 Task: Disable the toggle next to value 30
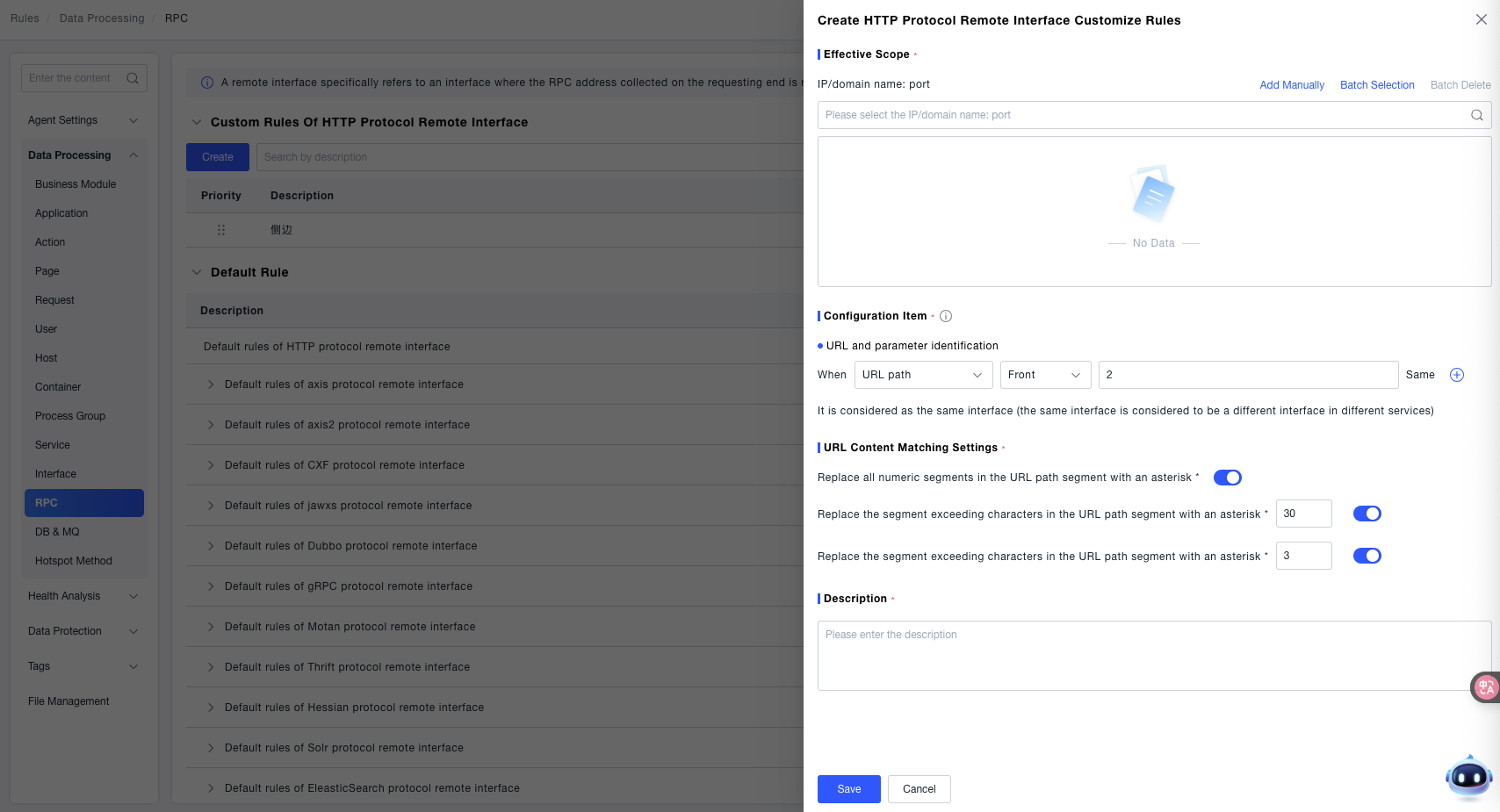point(1367,514)
